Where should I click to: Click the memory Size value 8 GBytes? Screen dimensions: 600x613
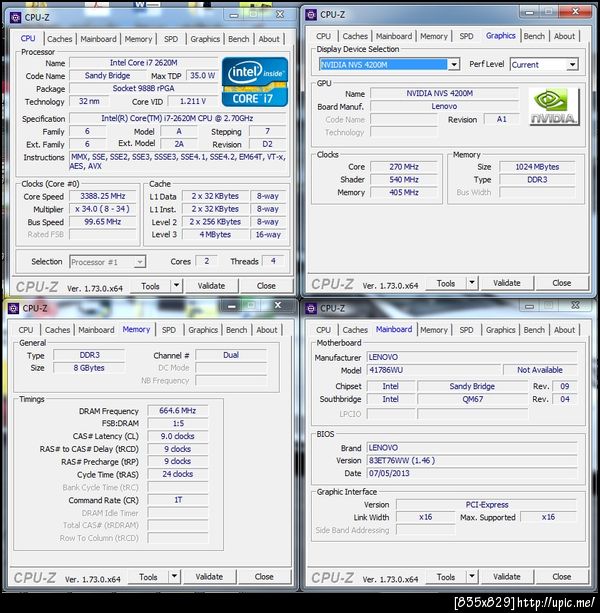click(x=89, y=368)
